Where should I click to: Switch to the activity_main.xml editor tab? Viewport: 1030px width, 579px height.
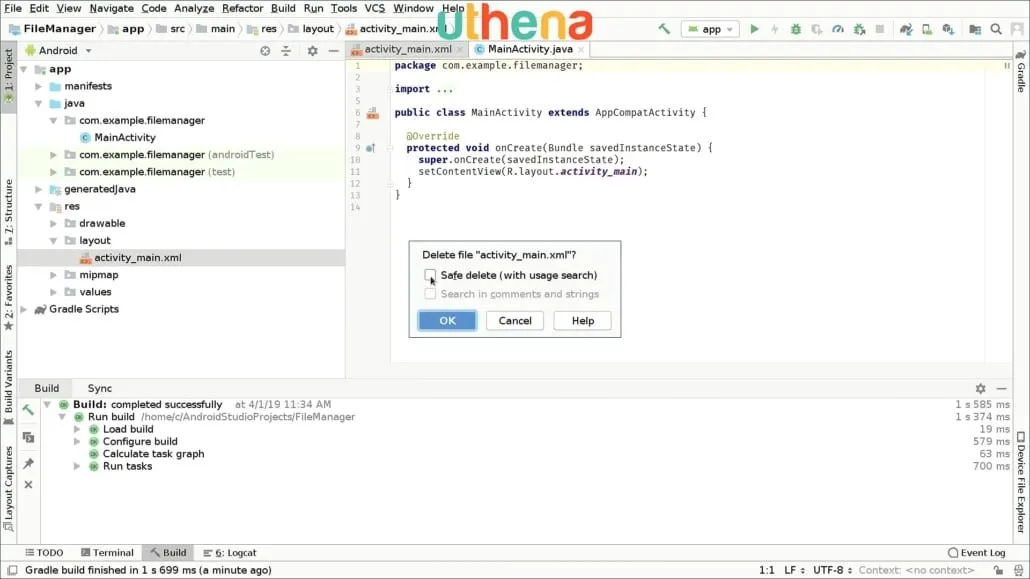click(x=407, y=49)
